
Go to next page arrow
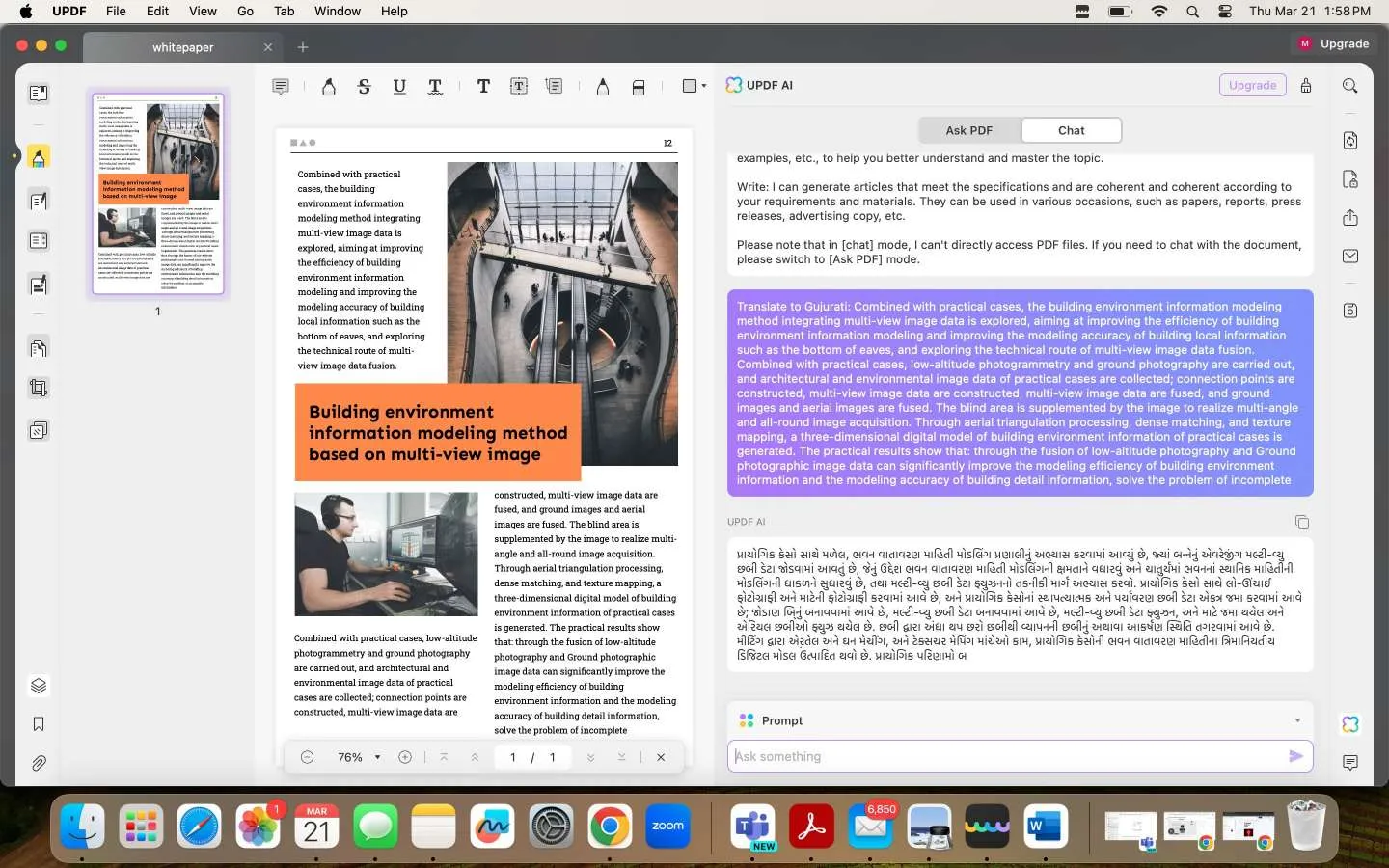click(590, 757)
